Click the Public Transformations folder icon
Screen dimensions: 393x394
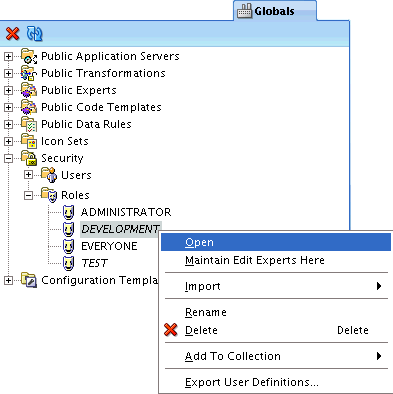coord(29,73)
